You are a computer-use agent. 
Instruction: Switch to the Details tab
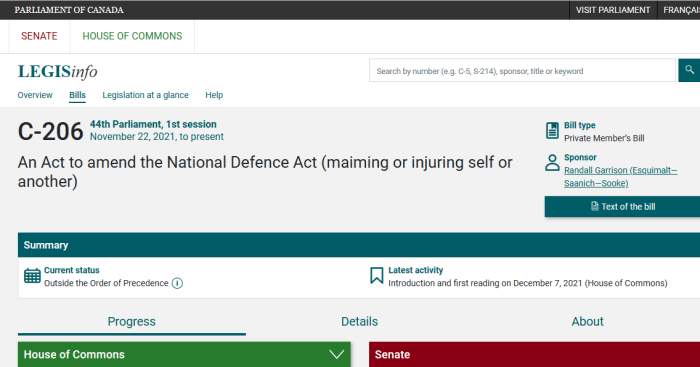click(x=359, y=322)
